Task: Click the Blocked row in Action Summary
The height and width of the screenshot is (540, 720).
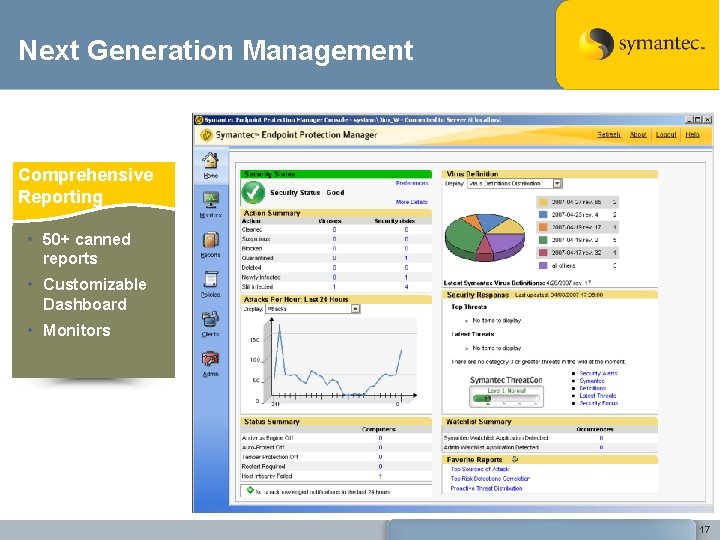Action: pos(336,248)
